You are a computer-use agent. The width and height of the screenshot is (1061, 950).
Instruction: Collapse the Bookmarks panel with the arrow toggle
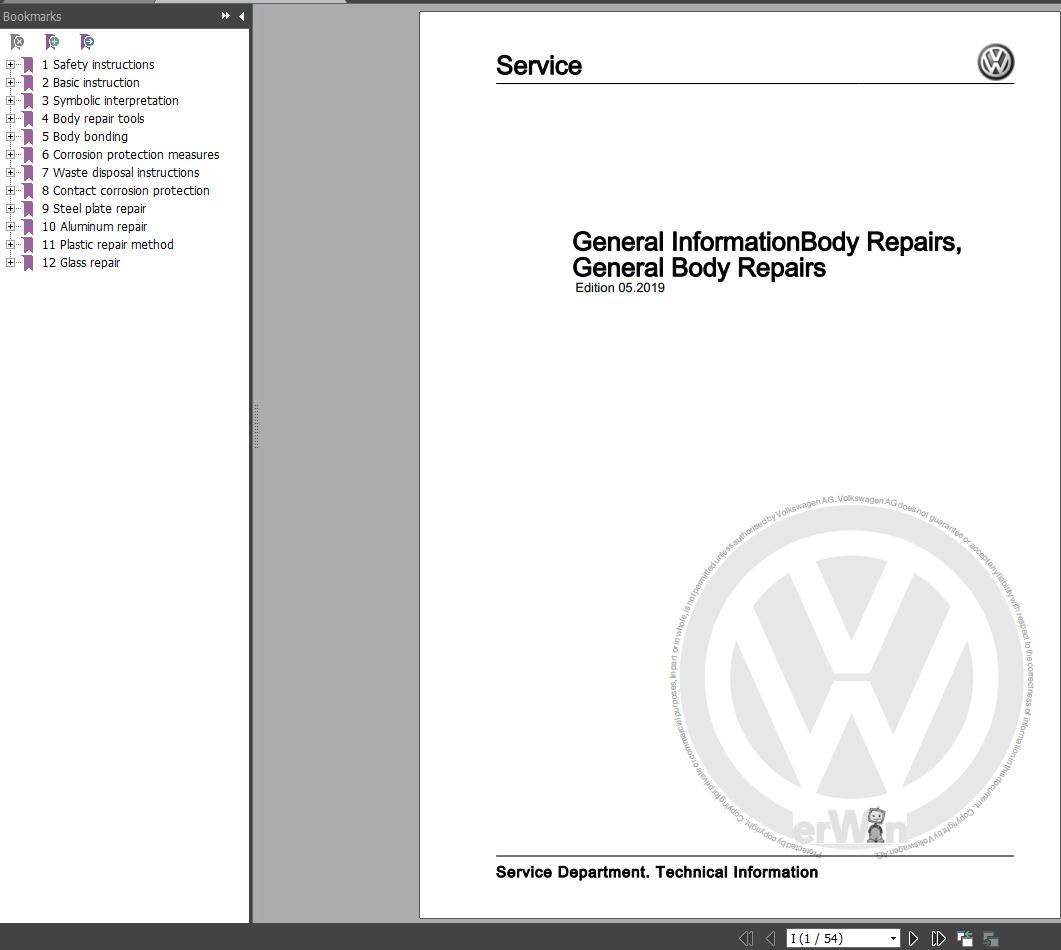(x=240, y=16)
